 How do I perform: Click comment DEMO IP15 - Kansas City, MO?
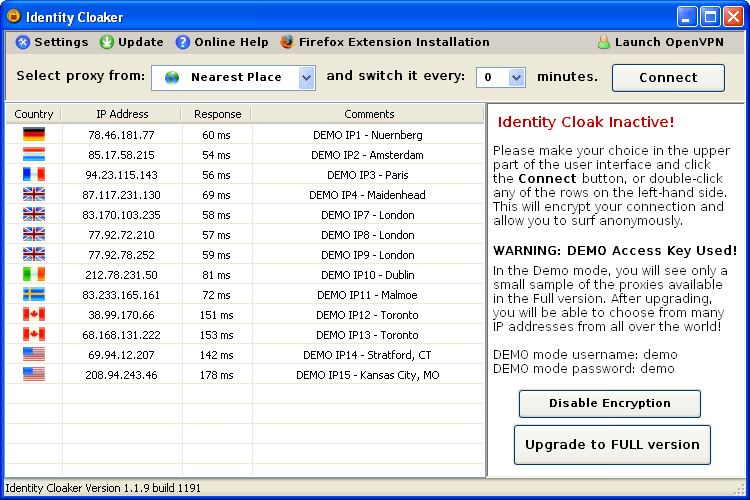point(368,375)
